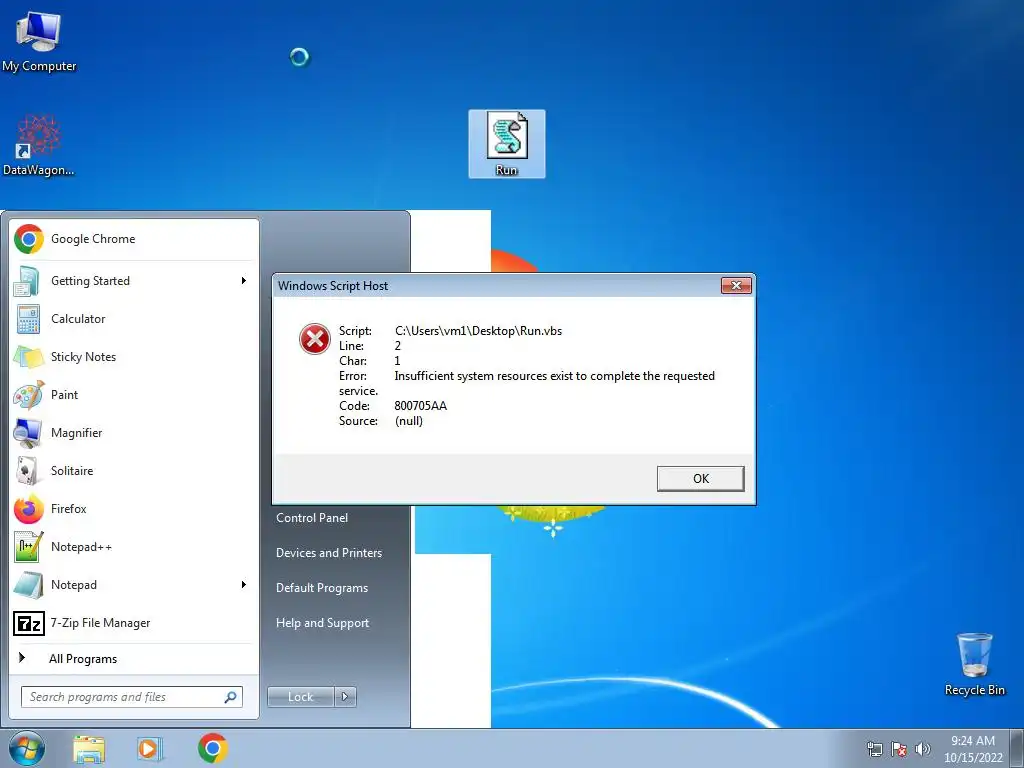This screenshot has width=1024, height=768.
Task: Open Chrome from the taskbar
Action: tap(213, 748)
